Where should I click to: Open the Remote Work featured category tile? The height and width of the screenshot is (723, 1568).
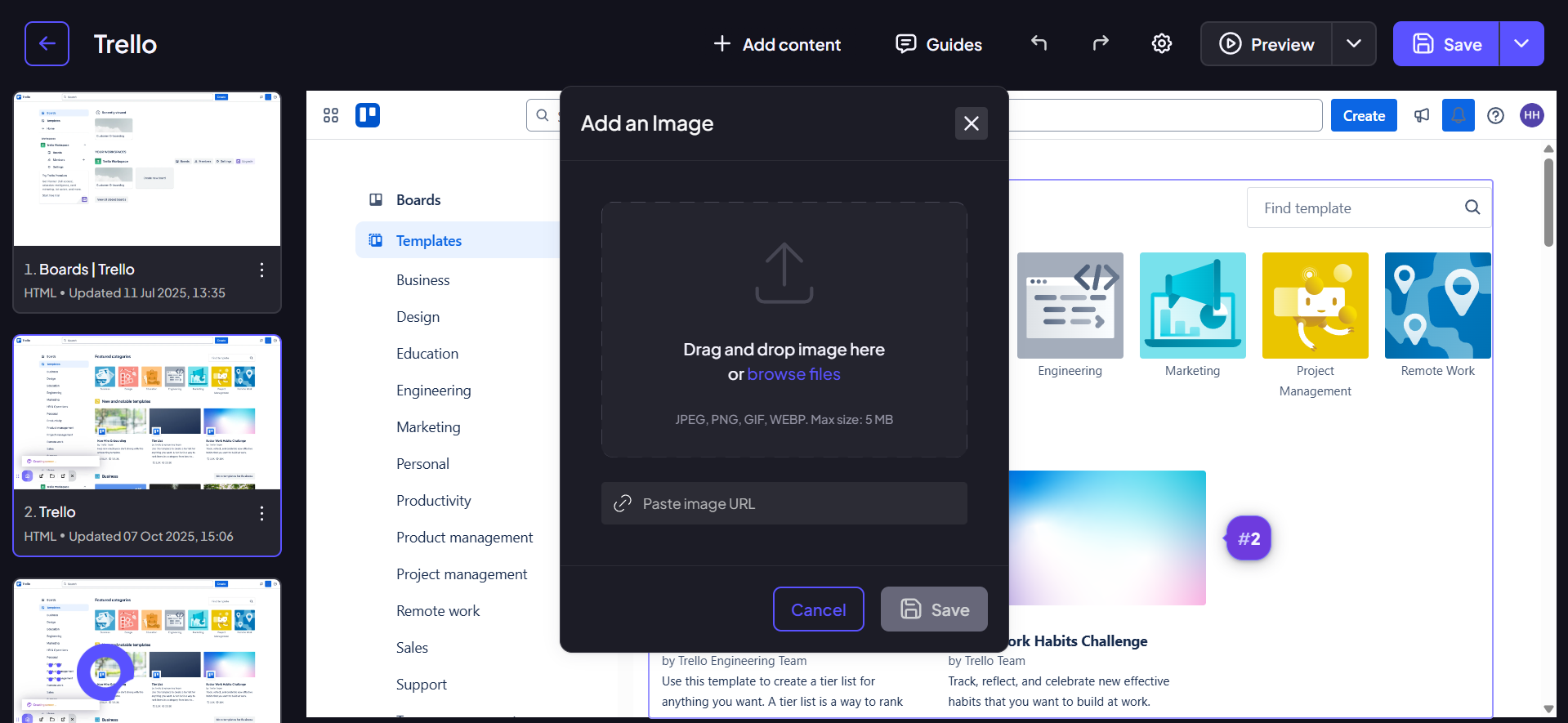tap(1437, 306)
